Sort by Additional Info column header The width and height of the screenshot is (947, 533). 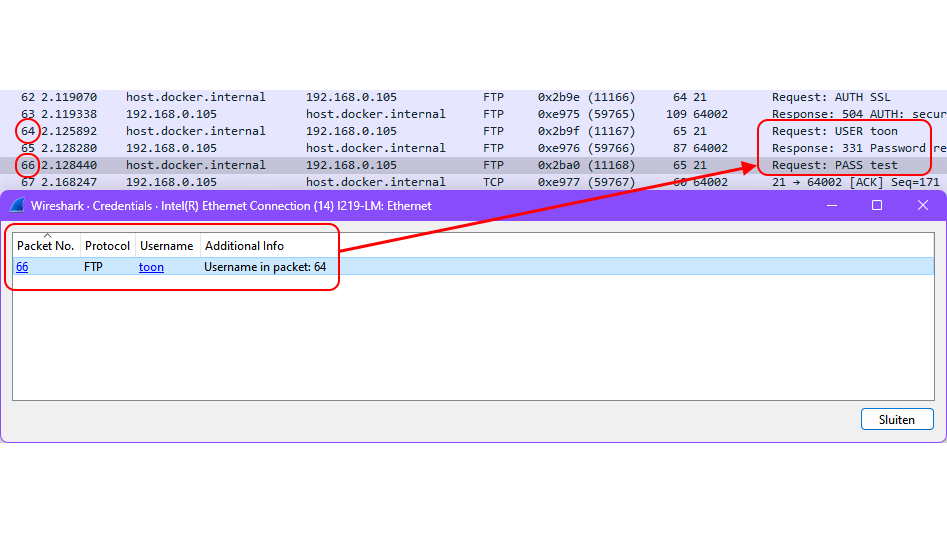245,246
